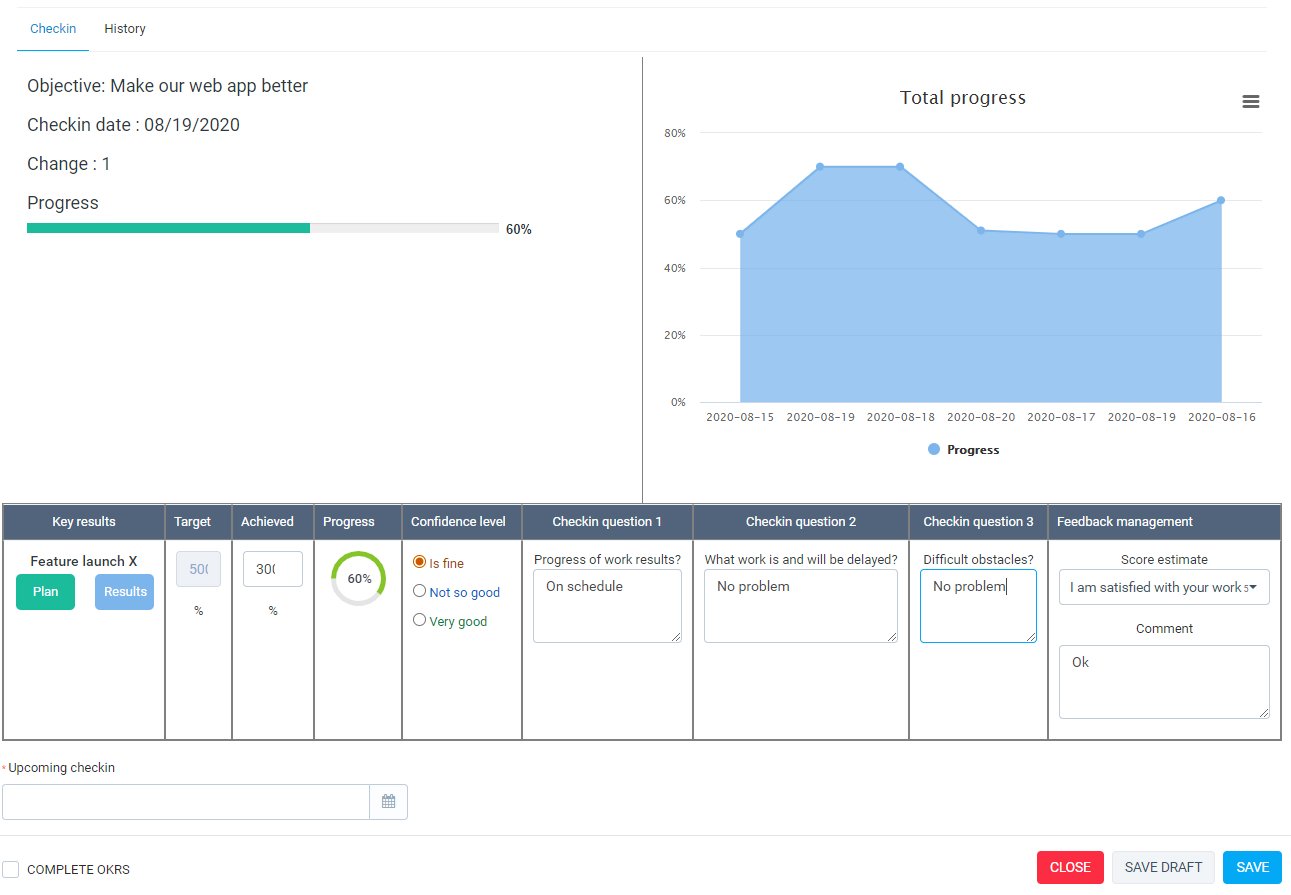The image size is (1291, 895).
Task: Click the red Close button
Action: click(x=1070, y=868)
